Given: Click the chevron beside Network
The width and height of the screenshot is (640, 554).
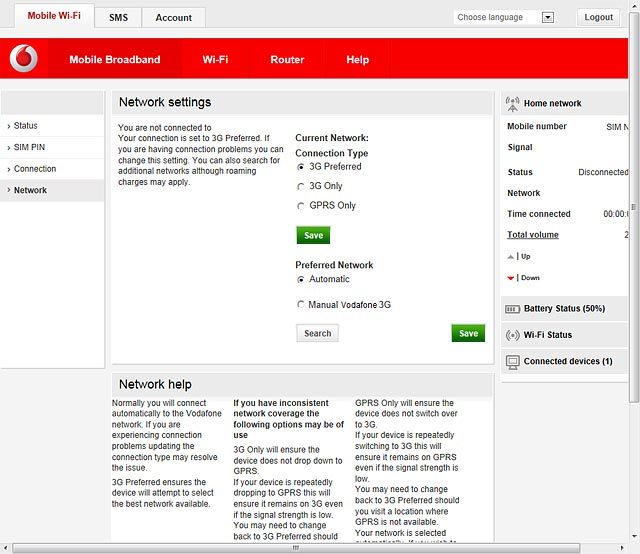Looking at the screenshot, I should coord(9,190).
